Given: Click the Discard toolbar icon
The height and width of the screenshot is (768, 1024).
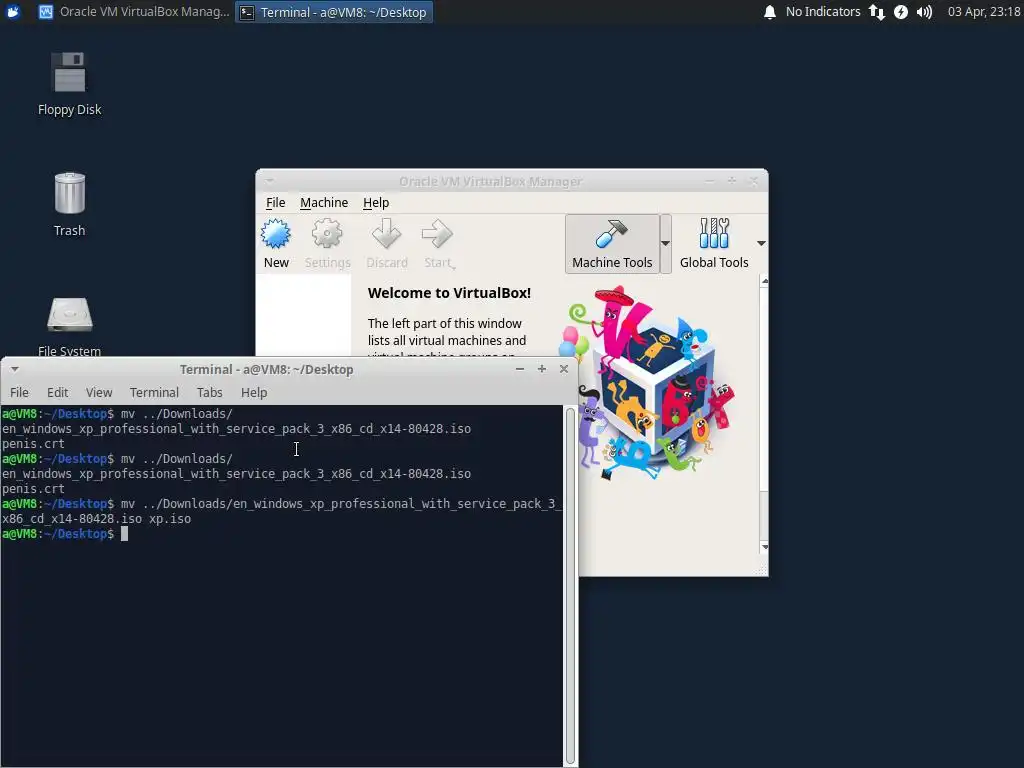Looking at the screenshot, I should [x=386, y=234].
